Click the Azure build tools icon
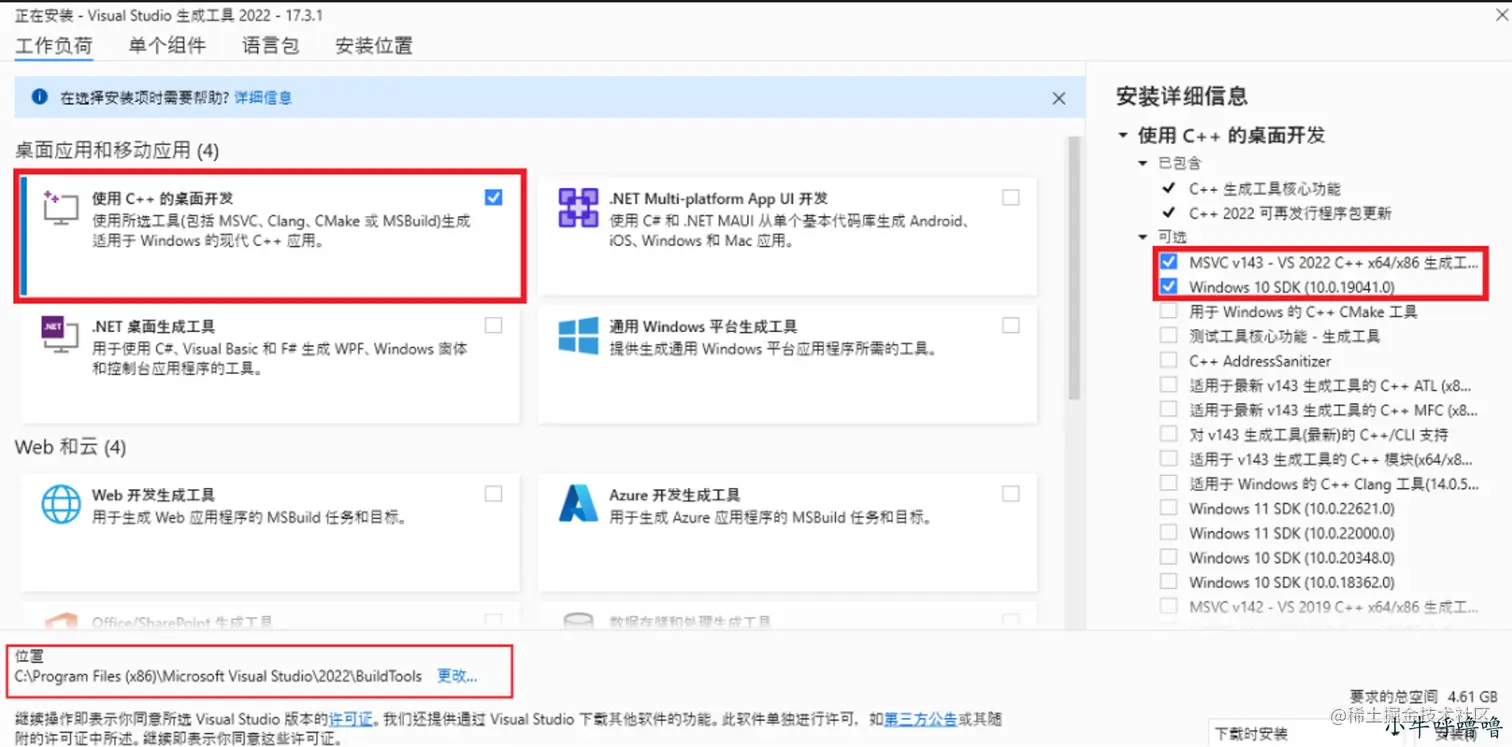 (x=578, y=504)
